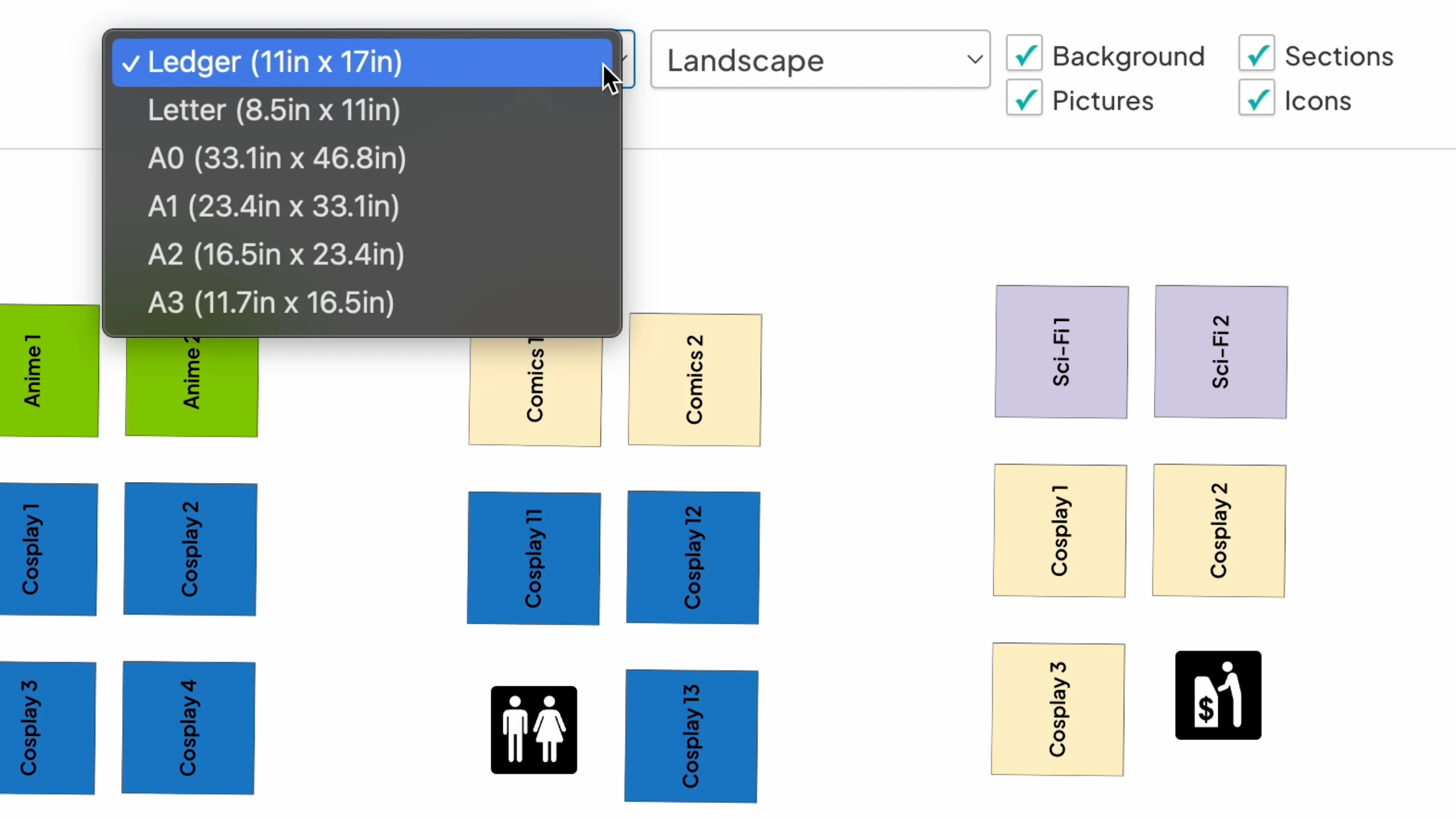Screen dimensions: 1456x819
Task: Click the blue Cosplay 2 booth
Action: click(x=190, y=549)
